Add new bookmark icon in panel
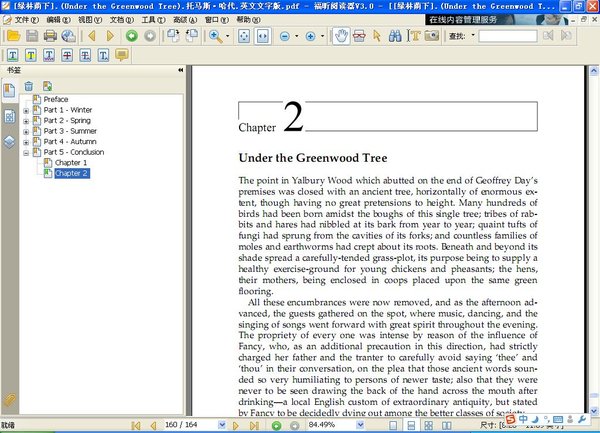The width and height of the screenshot is (600, 433). pyautogui.click(x=47, y=86)
